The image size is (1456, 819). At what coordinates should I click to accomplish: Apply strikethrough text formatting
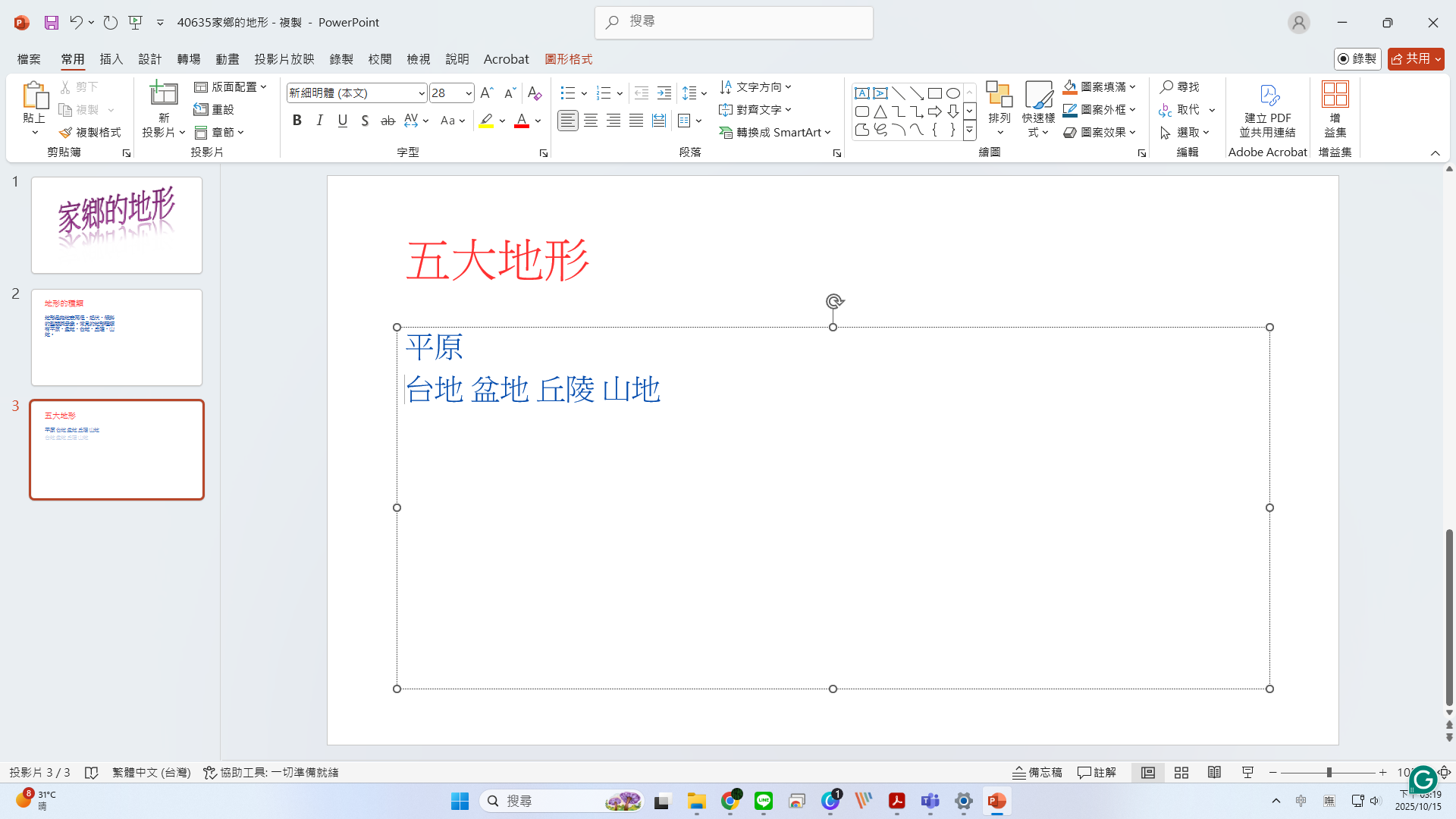pos(388,121)
